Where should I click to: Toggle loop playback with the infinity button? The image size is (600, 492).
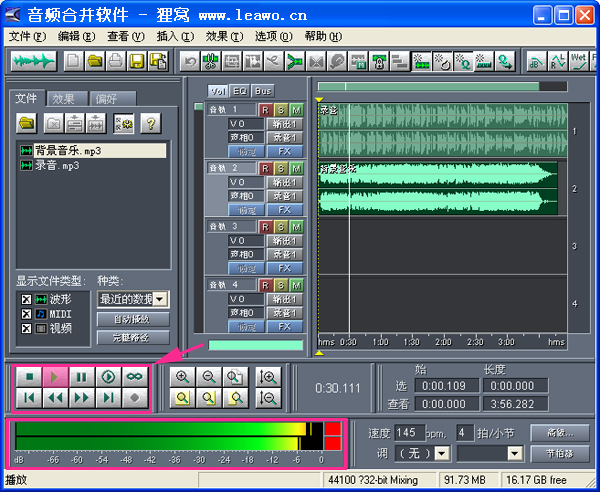pos(135,377)
